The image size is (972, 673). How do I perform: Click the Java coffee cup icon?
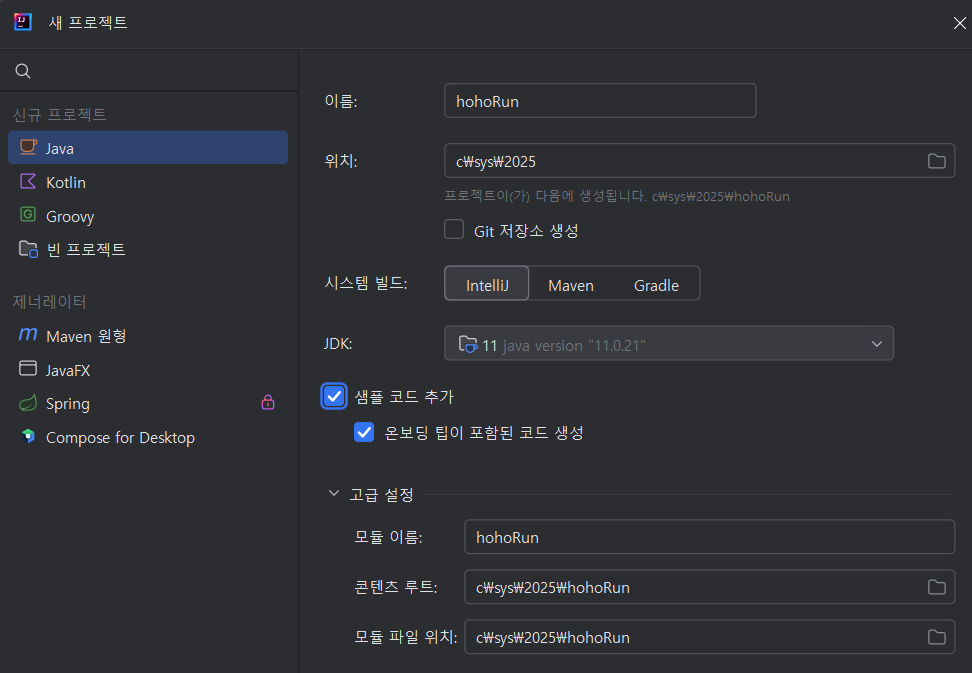coord(28,147)
